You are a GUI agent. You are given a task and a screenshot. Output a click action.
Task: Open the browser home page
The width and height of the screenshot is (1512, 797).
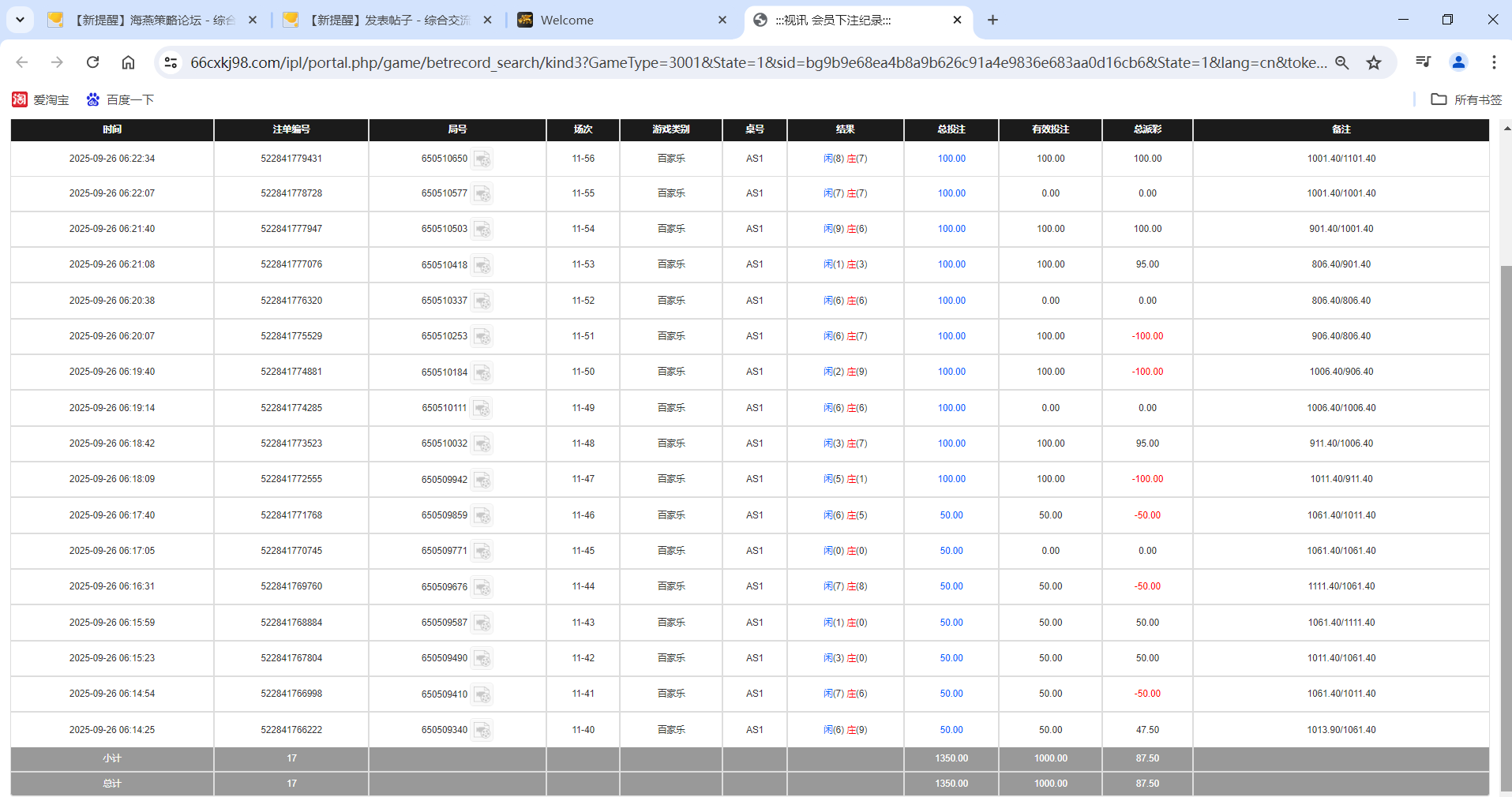tap(128, 62)
